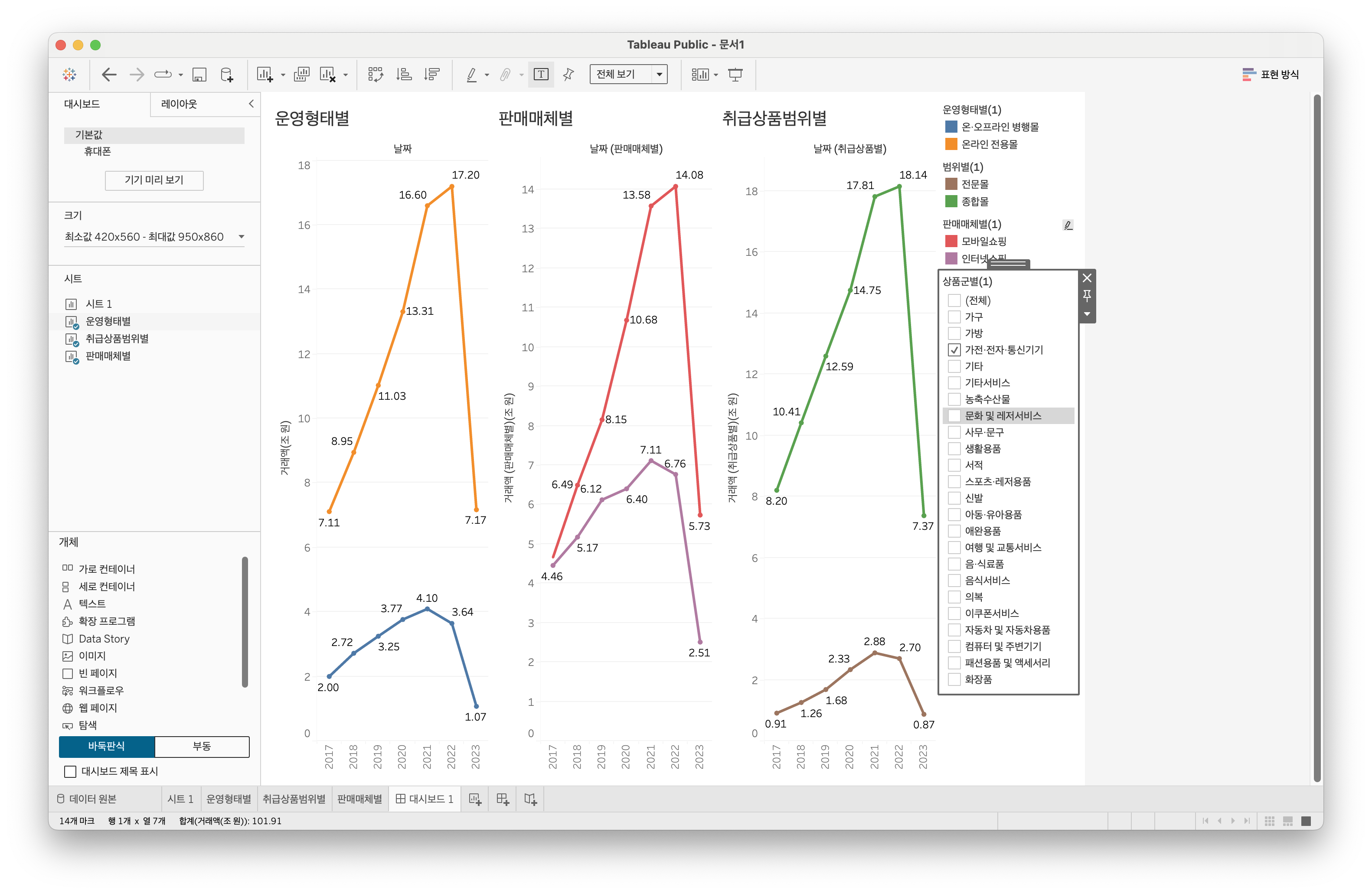Click the new dashboard icon in tab bar
1372x894 pixels.
pyautogui.click(x=502, y=799)
